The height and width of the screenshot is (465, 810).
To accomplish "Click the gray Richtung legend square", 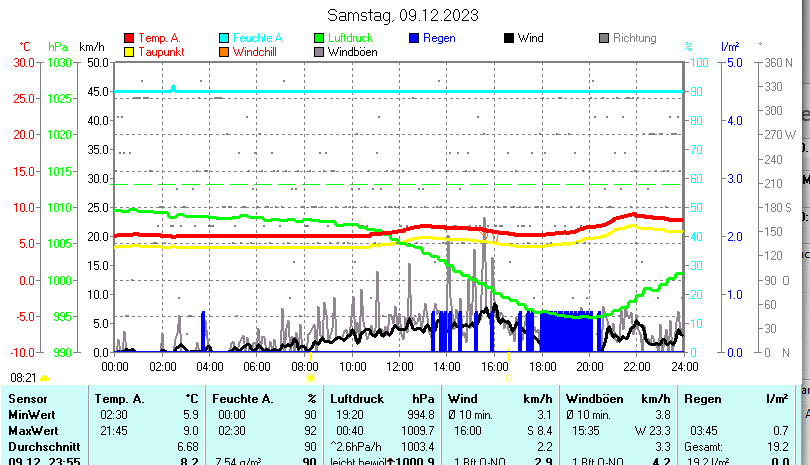I will [604, 38].
